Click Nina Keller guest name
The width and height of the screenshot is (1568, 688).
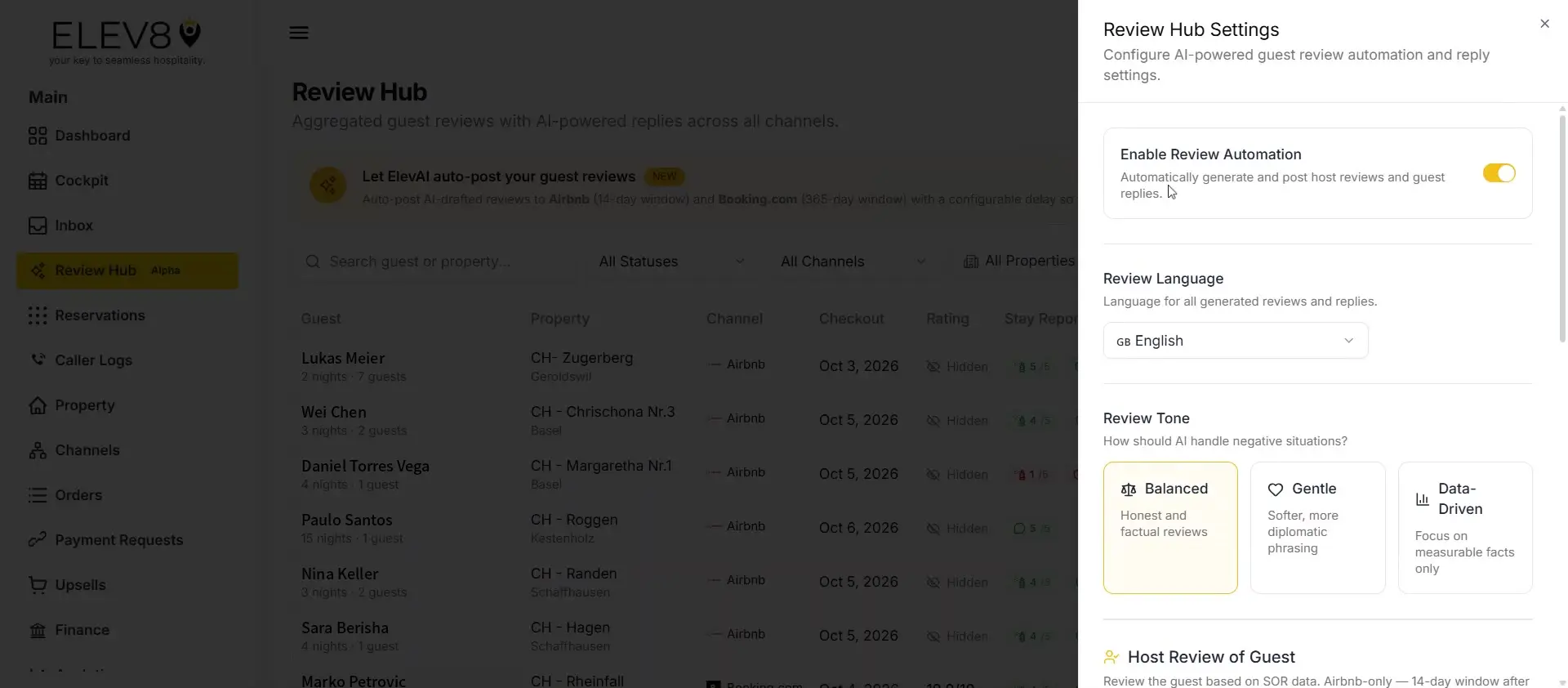pyautogui.click(x=340, y=574)
